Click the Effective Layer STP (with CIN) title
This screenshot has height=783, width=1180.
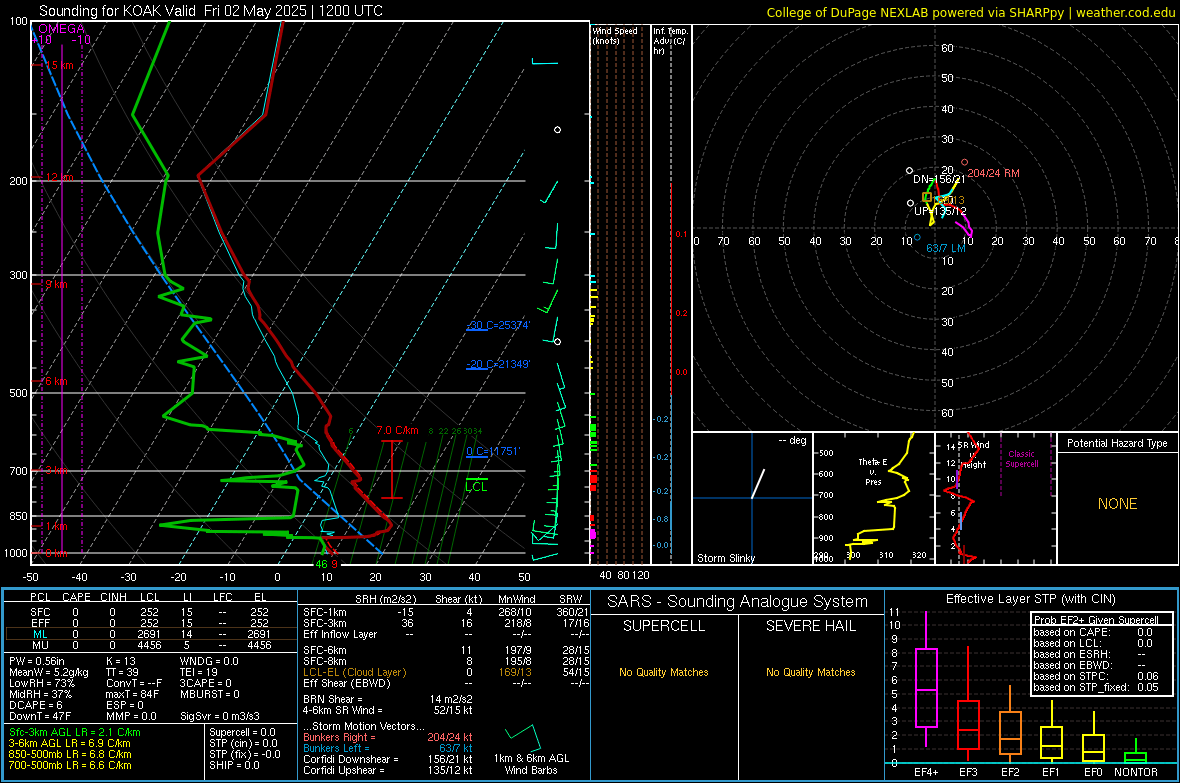pyautogui.click(x=1030, y=599)
